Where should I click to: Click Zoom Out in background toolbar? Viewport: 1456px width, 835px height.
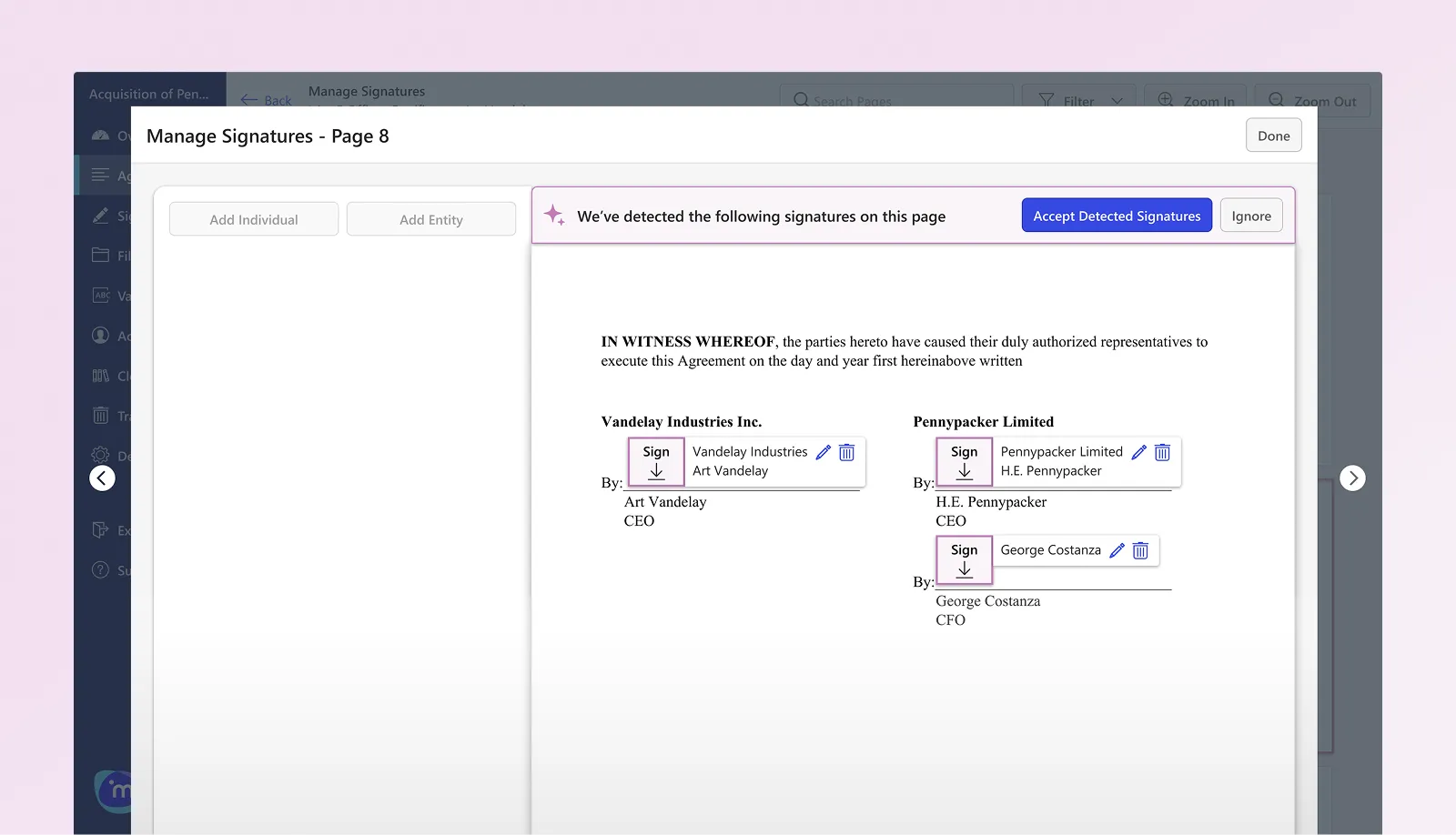click(1312, 100)
